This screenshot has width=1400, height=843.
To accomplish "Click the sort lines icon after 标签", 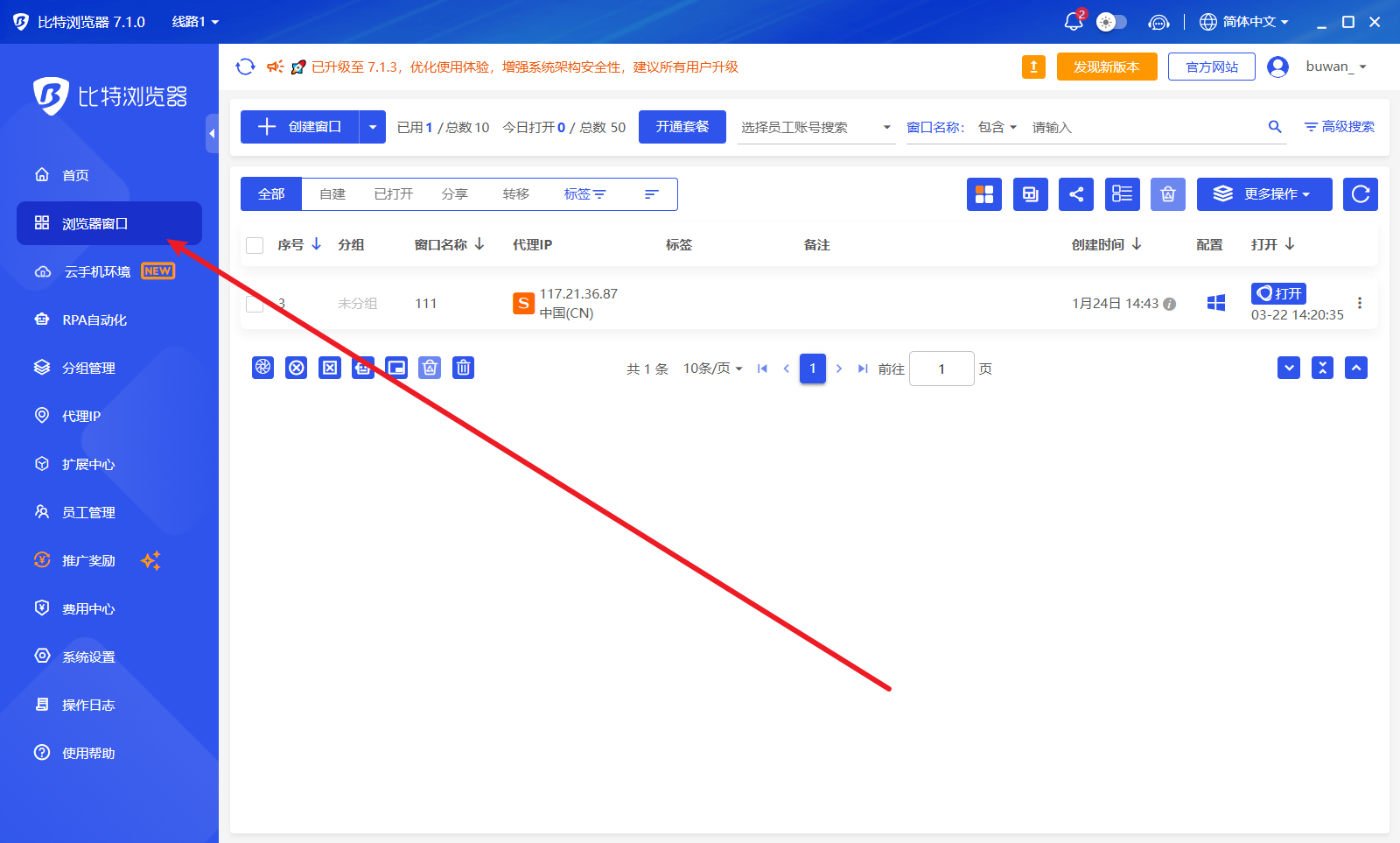I will 651,194.
